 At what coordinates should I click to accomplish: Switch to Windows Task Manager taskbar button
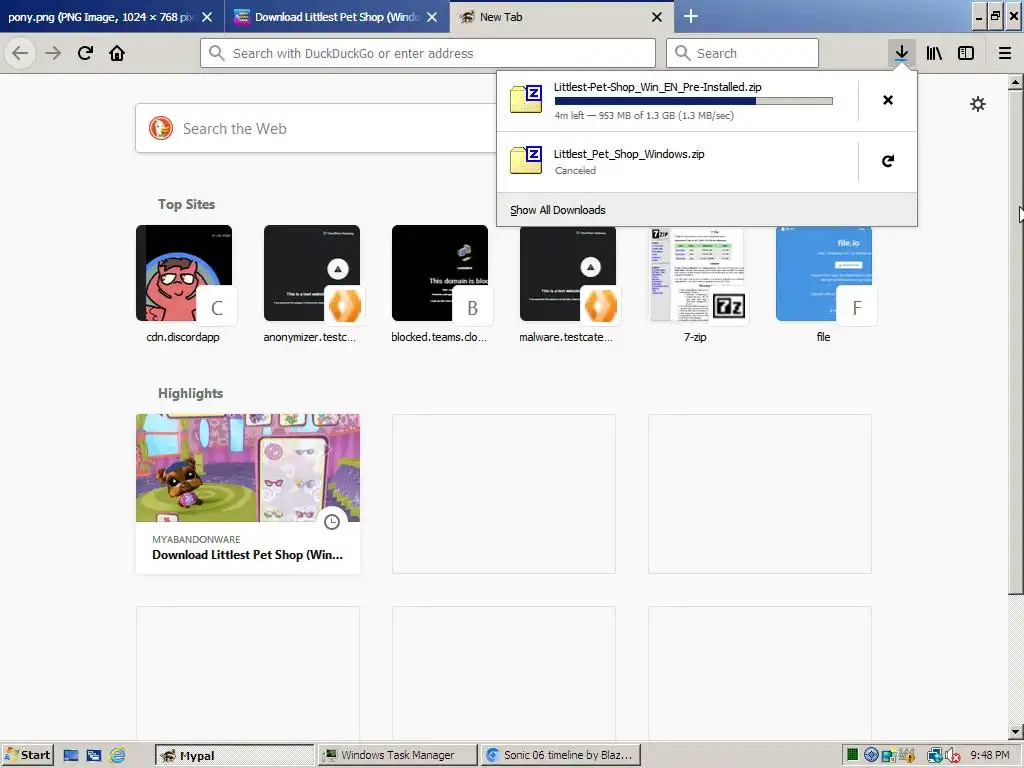click(398, 755)
